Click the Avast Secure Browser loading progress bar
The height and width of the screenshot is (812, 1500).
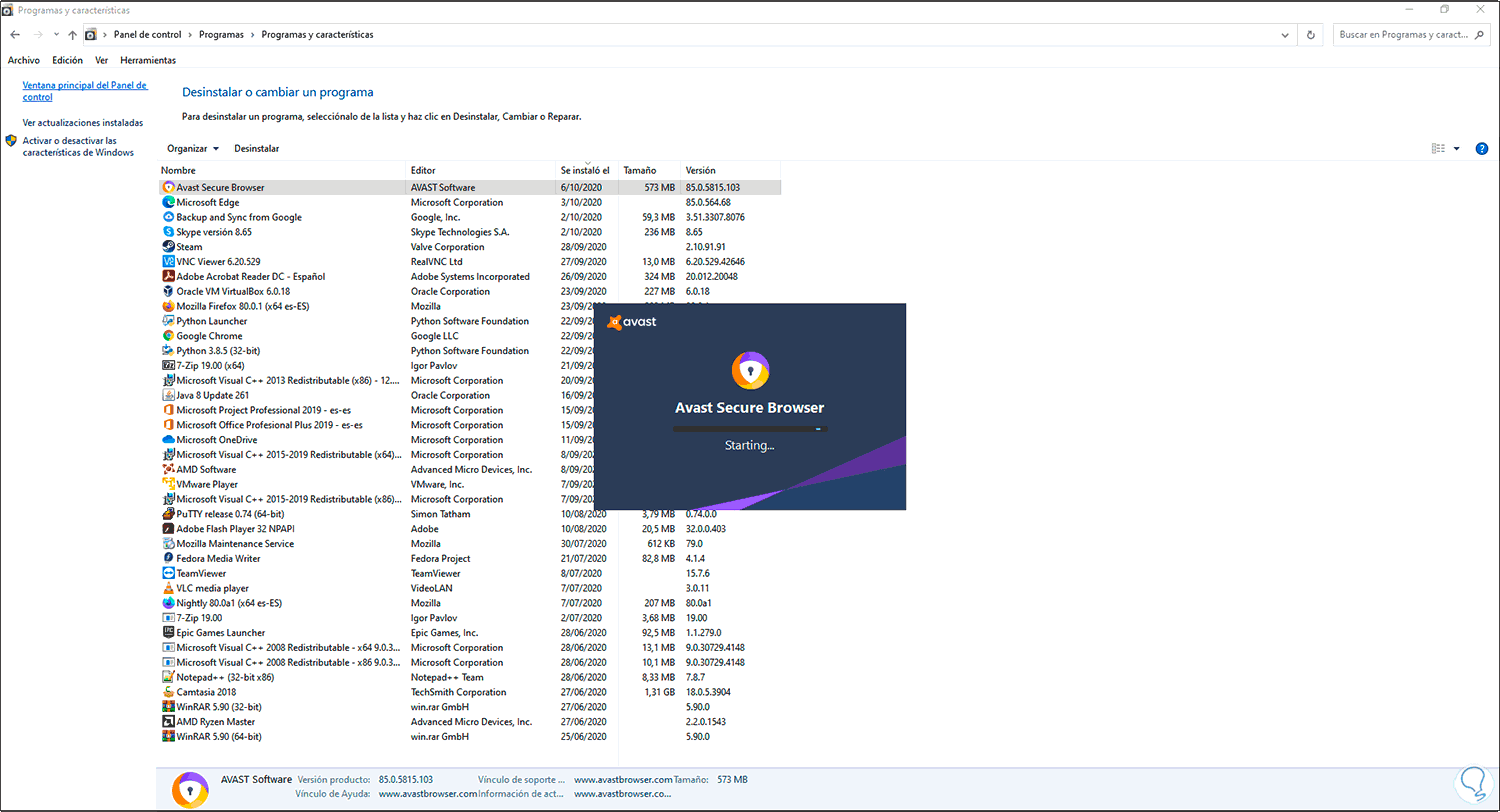click(748, 428)
